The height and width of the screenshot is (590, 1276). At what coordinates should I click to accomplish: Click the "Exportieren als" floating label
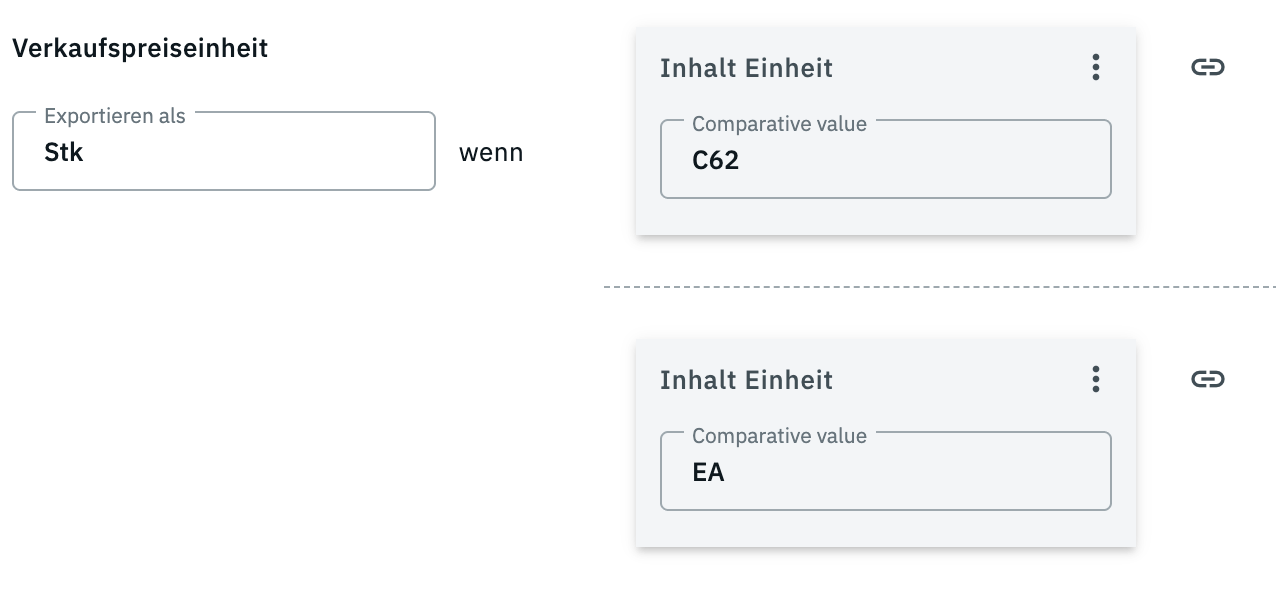tap(115, 116)
